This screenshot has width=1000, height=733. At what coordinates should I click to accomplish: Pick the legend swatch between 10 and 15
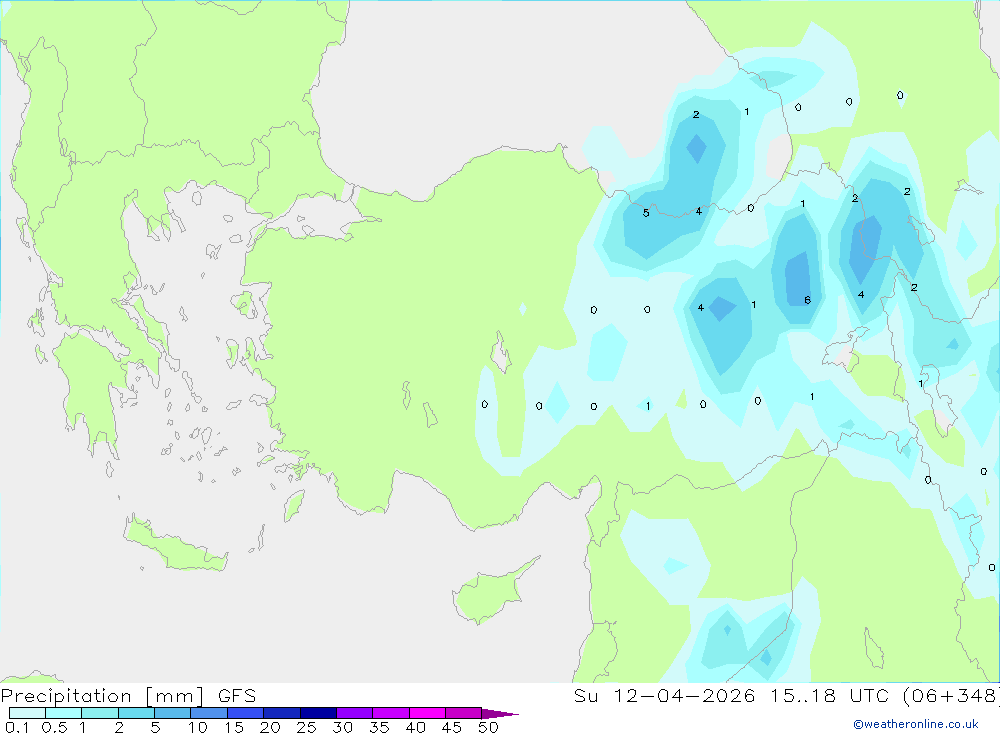209,713
